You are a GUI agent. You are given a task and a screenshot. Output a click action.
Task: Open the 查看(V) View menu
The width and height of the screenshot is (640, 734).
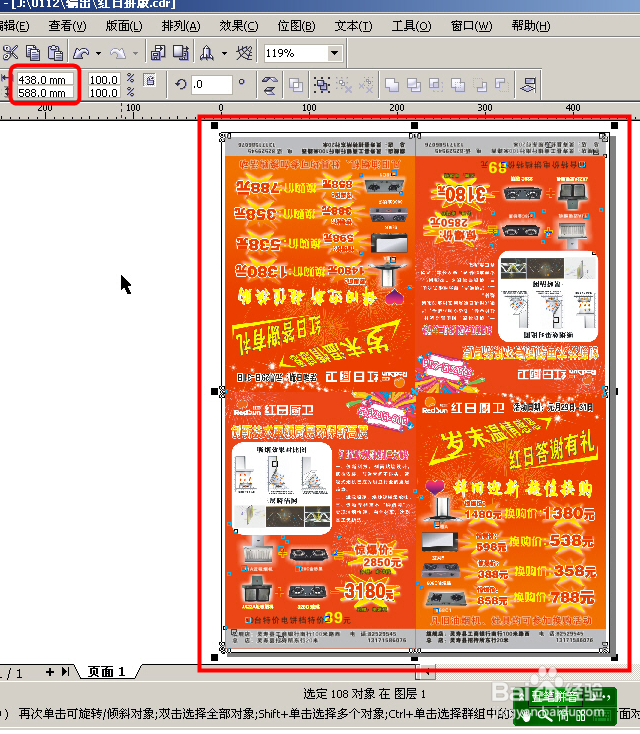tap(67, 26)
